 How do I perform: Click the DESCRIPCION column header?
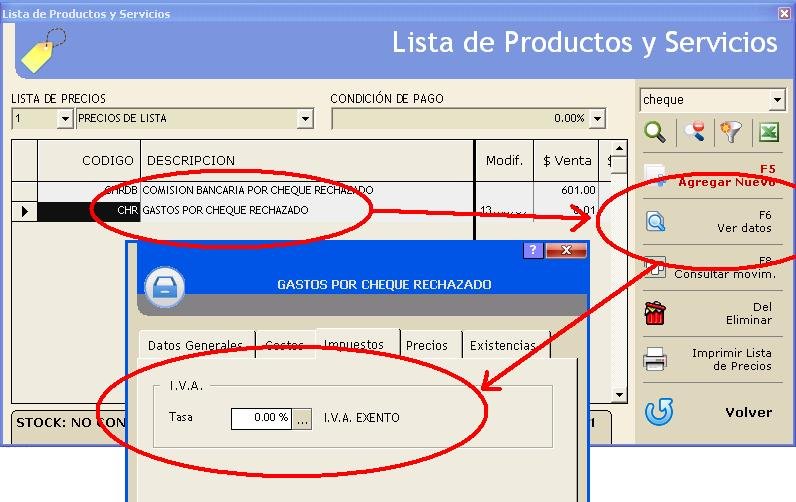click(x=307, y=160)
